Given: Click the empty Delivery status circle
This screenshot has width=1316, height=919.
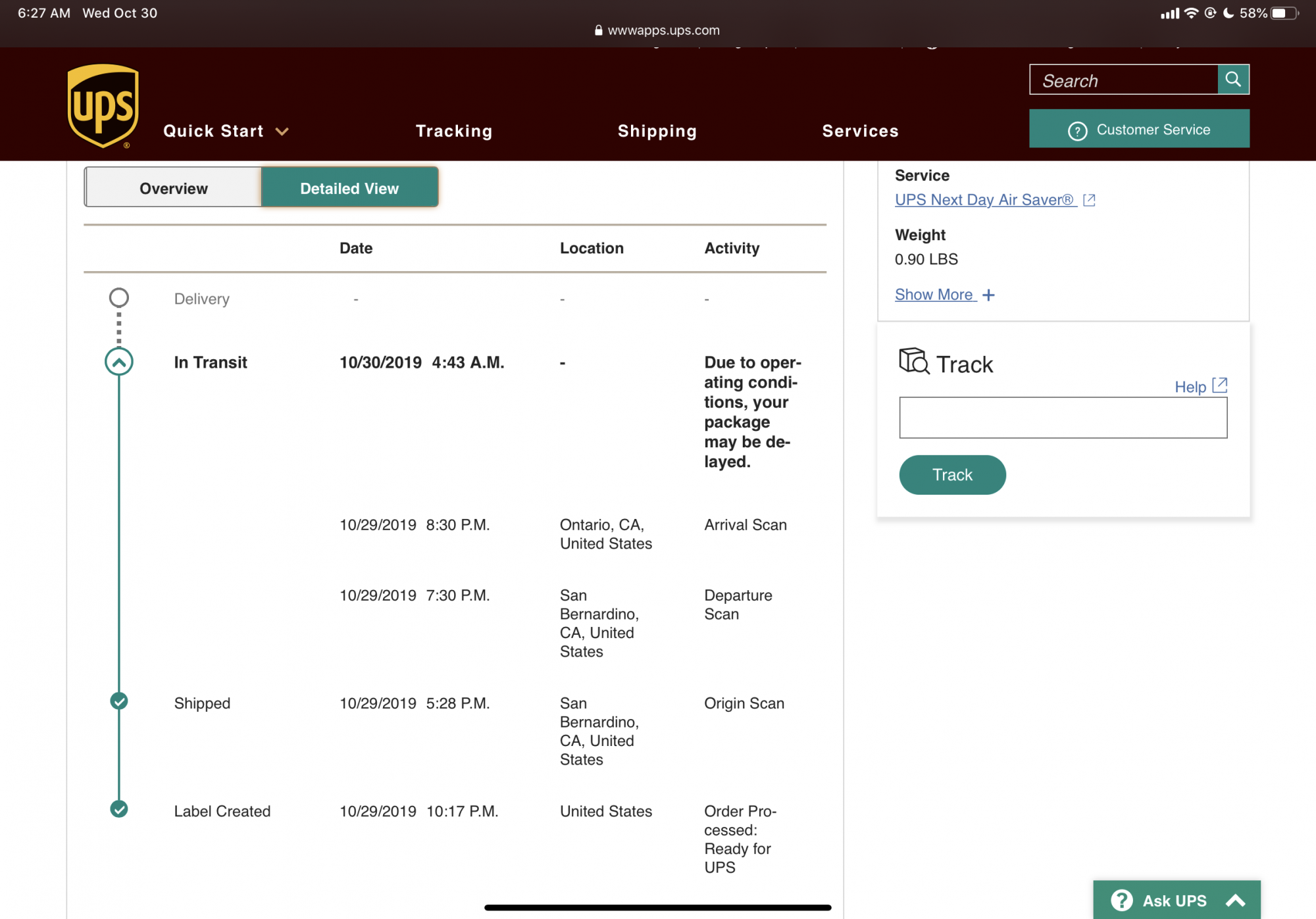Looking at the screenshot, I should click(x=119, y=298).
